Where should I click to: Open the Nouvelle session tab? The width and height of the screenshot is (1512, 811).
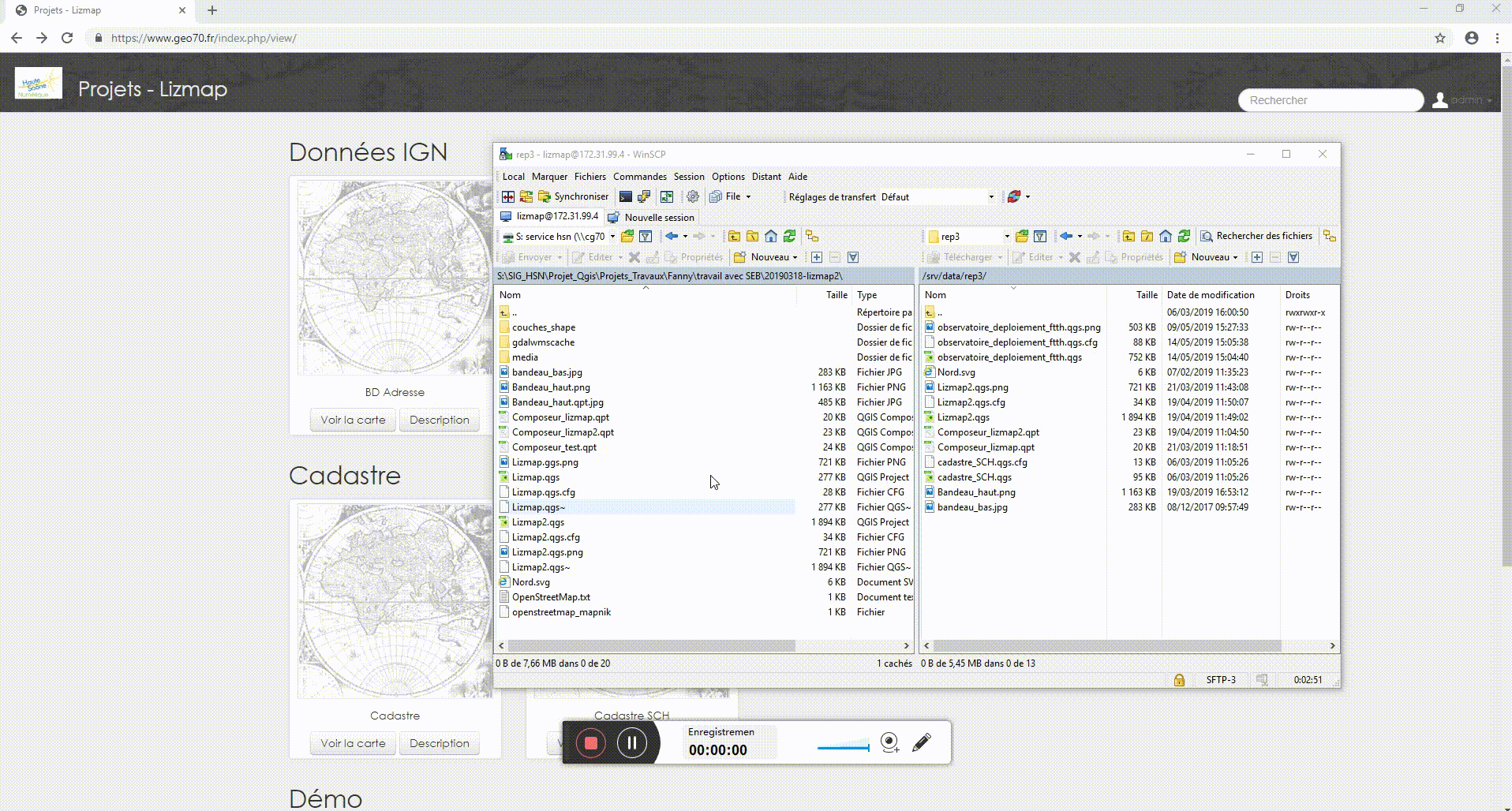tap(652, 217)
